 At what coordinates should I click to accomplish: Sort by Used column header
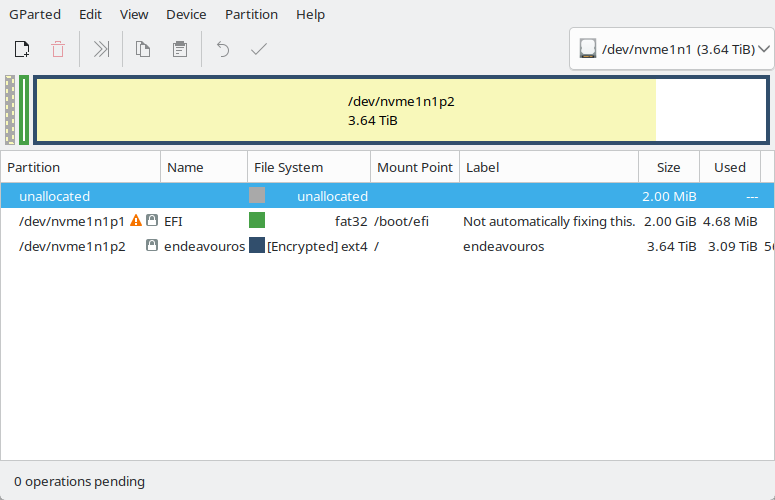[730, 167]
